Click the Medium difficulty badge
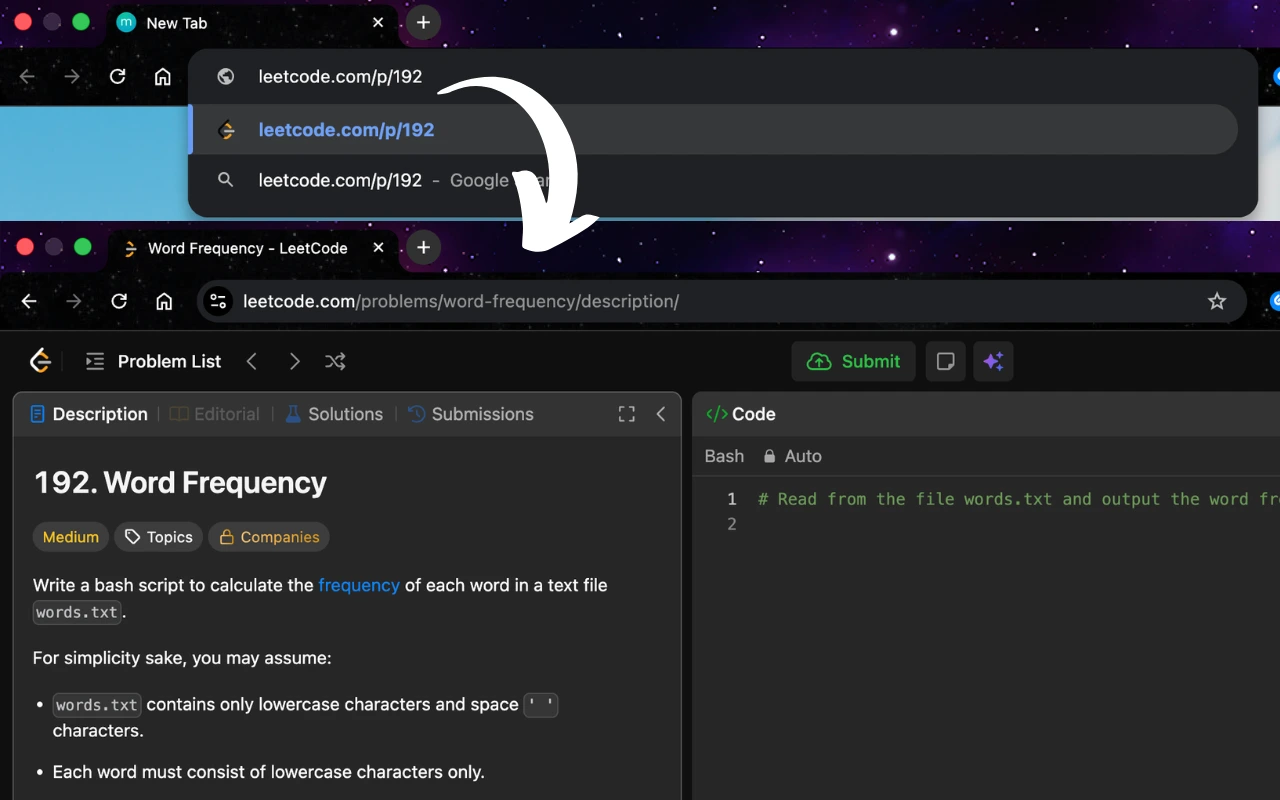1280x800 pixels. click(71, 537)
